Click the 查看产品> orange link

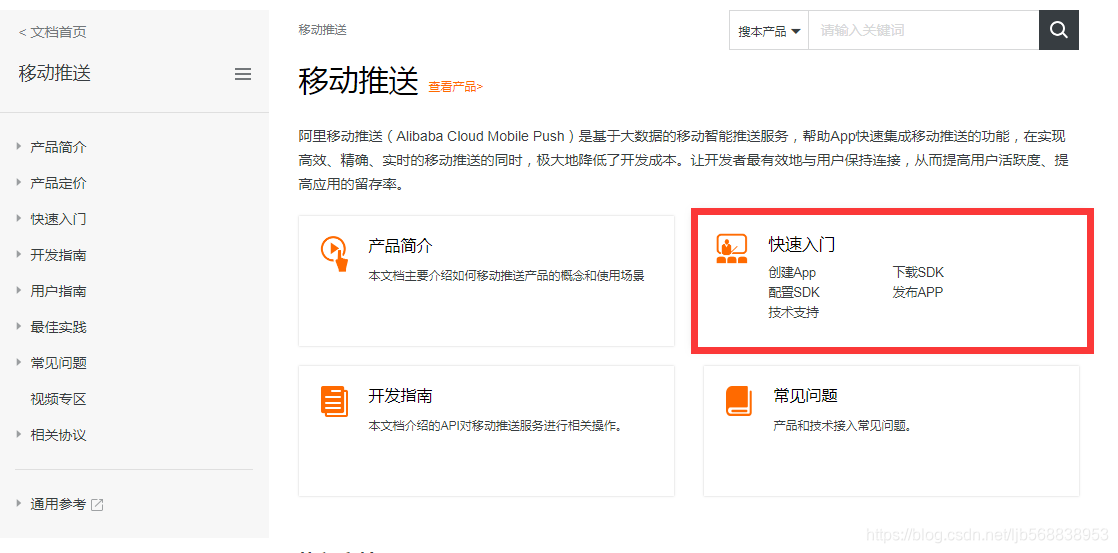455,87
